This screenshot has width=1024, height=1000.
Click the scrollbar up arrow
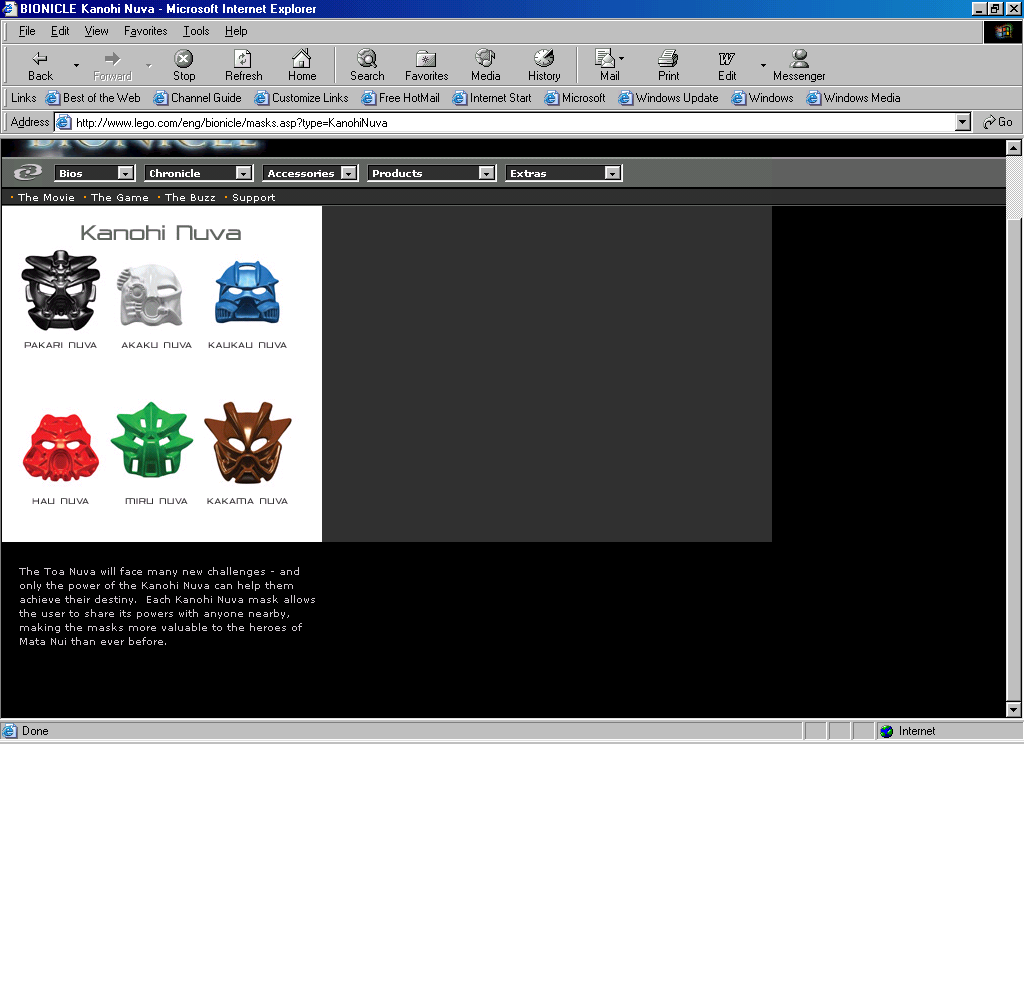click(1014, 148)
